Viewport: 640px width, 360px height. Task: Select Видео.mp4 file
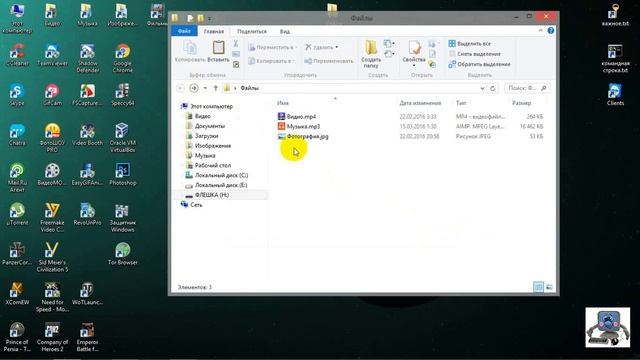click(301, 116)
